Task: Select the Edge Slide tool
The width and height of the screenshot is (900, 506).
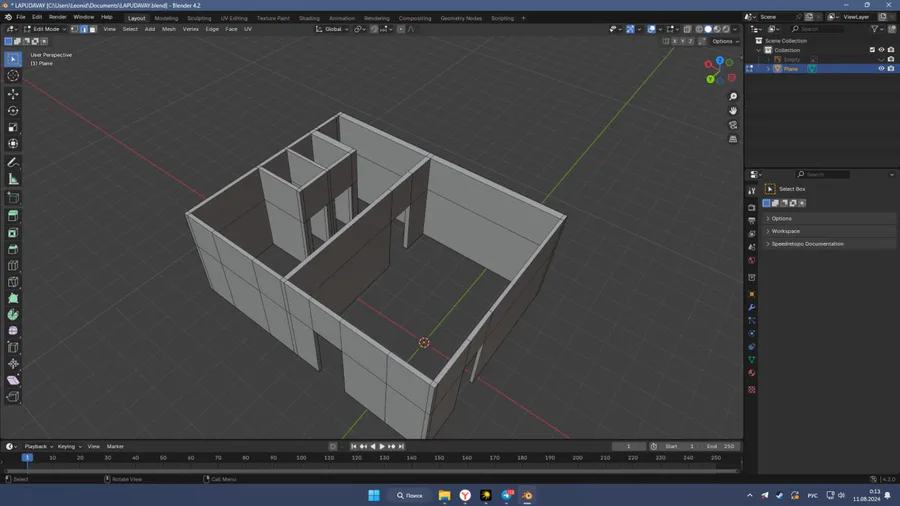Action: tap(13, 348)
